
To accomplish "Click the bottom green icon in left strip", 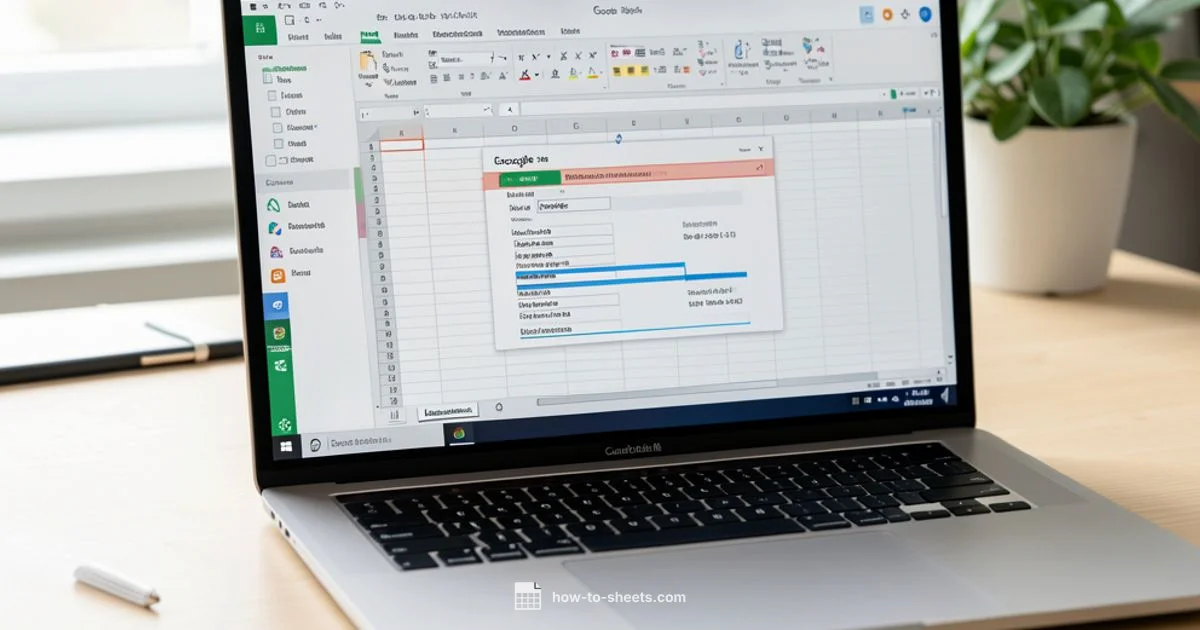I will coord(286,425).
